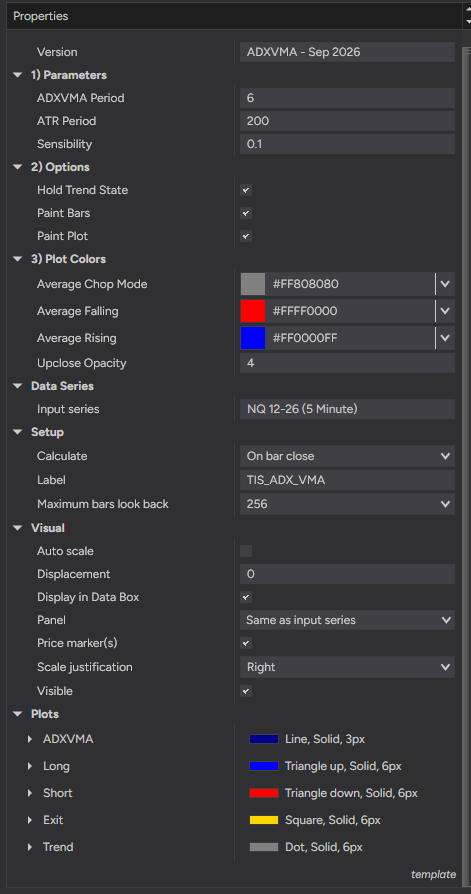Open Average Rising color dropdown

(x=445, y=338)
